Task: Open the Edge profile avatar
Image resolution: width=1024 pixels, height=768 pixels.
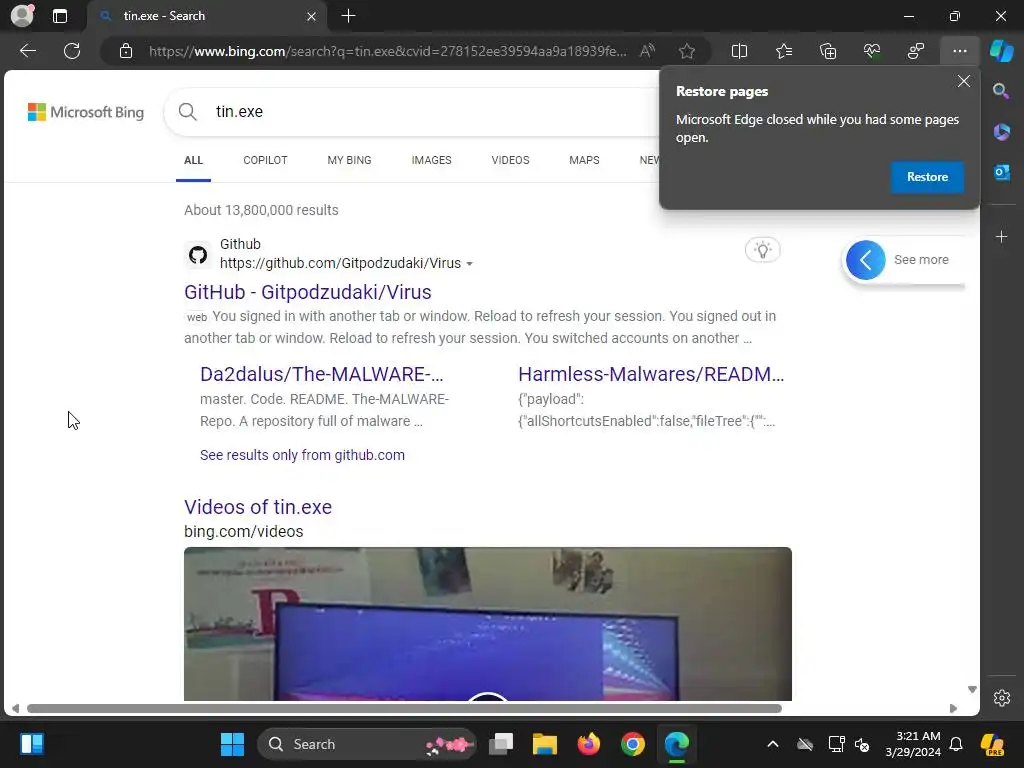Action: tap(22, 16)
